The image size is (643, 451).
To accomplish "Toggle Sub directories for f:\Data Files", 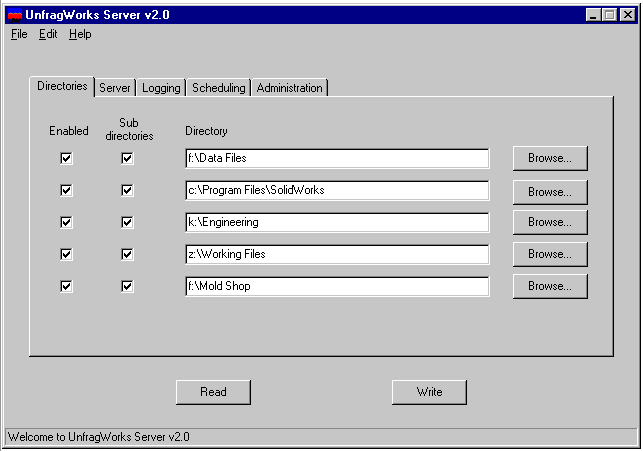I will point(127,158).
